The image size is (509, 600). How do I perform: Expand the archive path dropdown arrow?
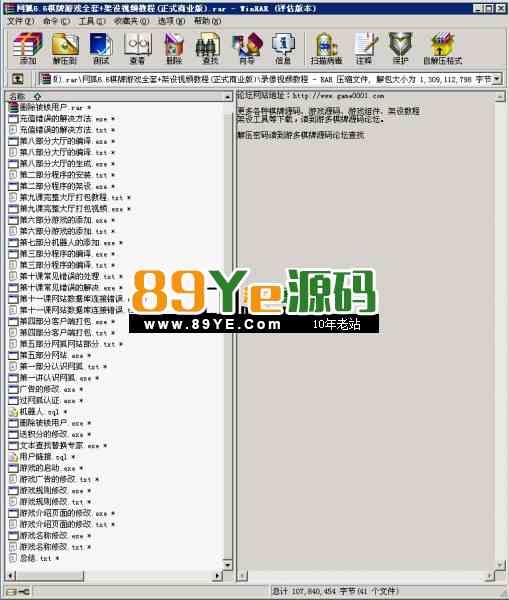[496, 79]
